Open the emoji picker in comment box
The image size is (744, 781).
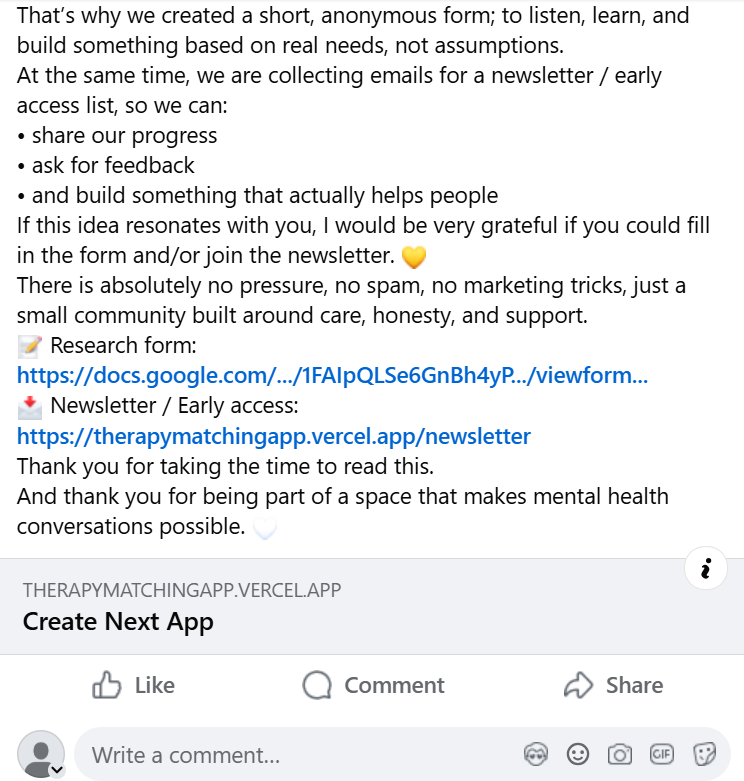coord(578,754)
